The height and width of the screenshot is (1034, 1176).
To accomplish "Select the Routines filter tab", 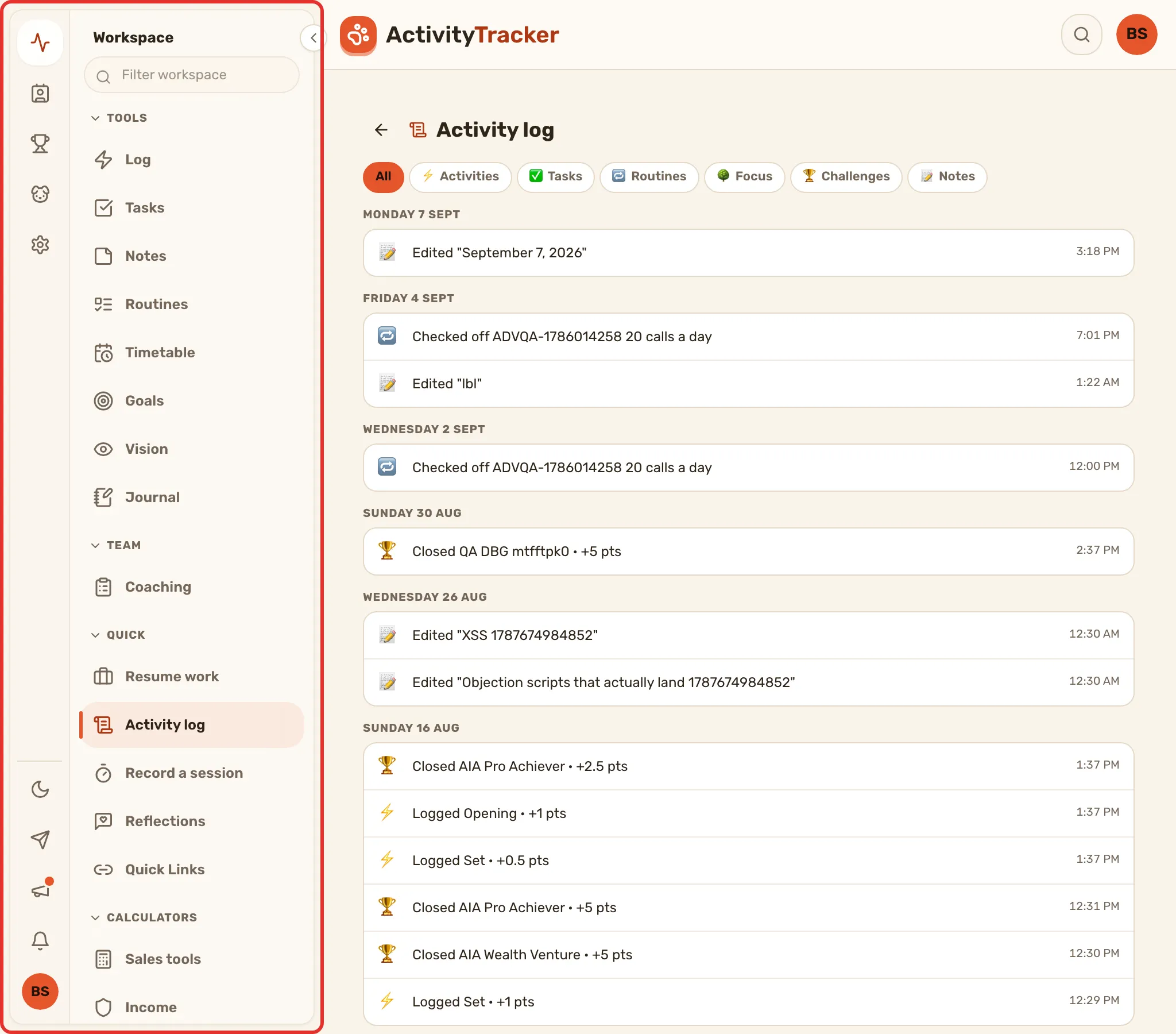I will [x=649, y=176].
